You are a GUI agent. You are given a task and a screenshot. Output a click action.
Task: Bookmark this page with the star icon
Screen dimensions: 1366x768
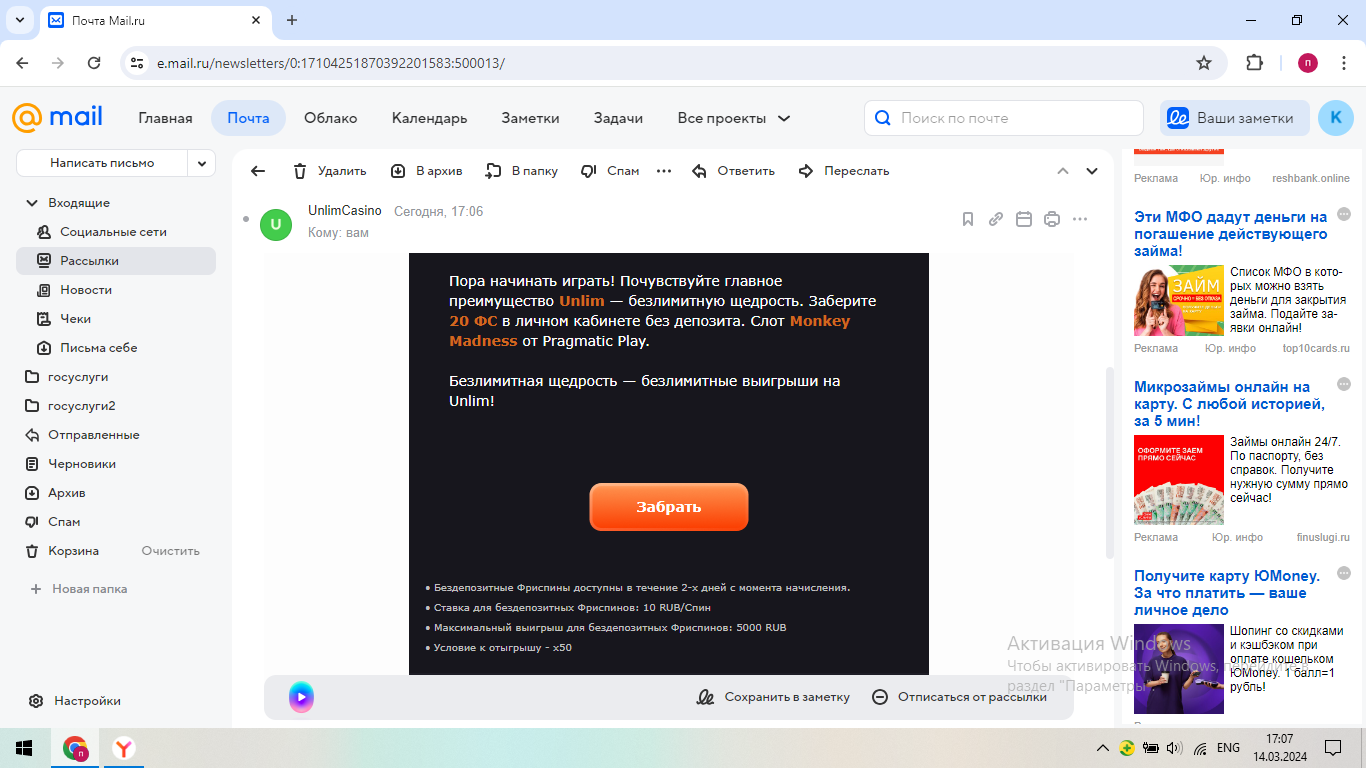pyautogui.click(x=1204, y=63)
